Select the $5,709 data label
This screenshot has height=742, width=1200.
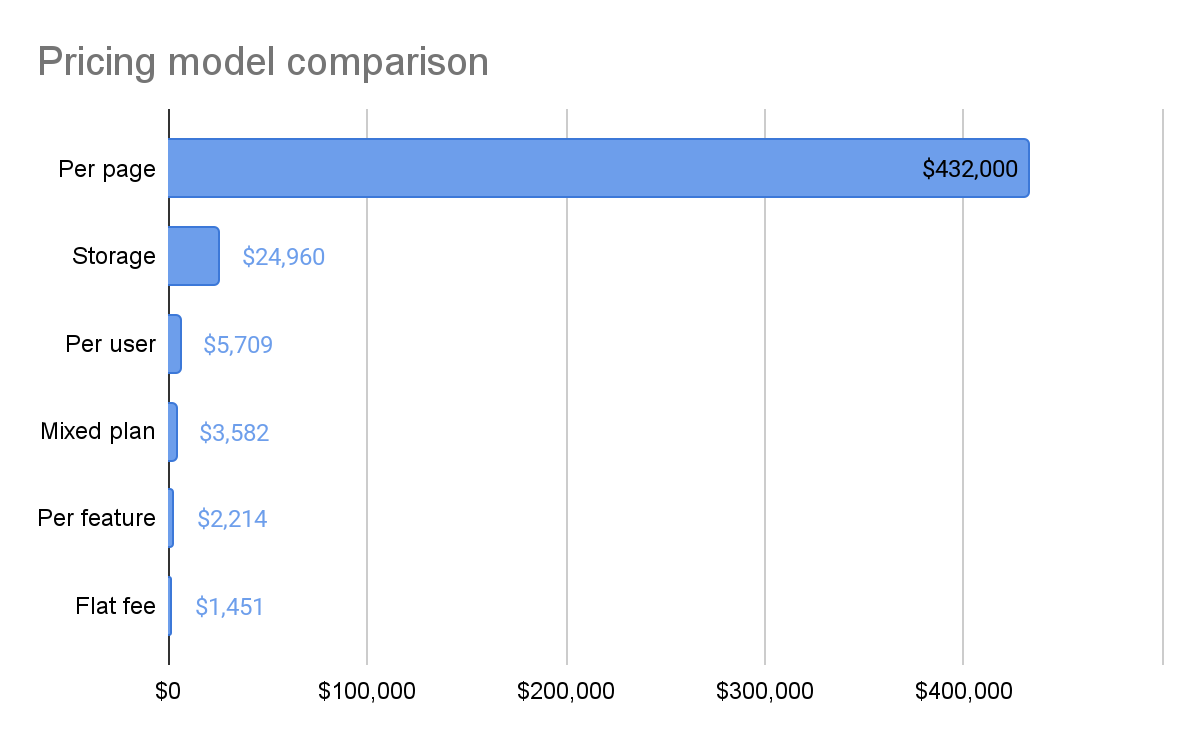(x=238, y=345)
